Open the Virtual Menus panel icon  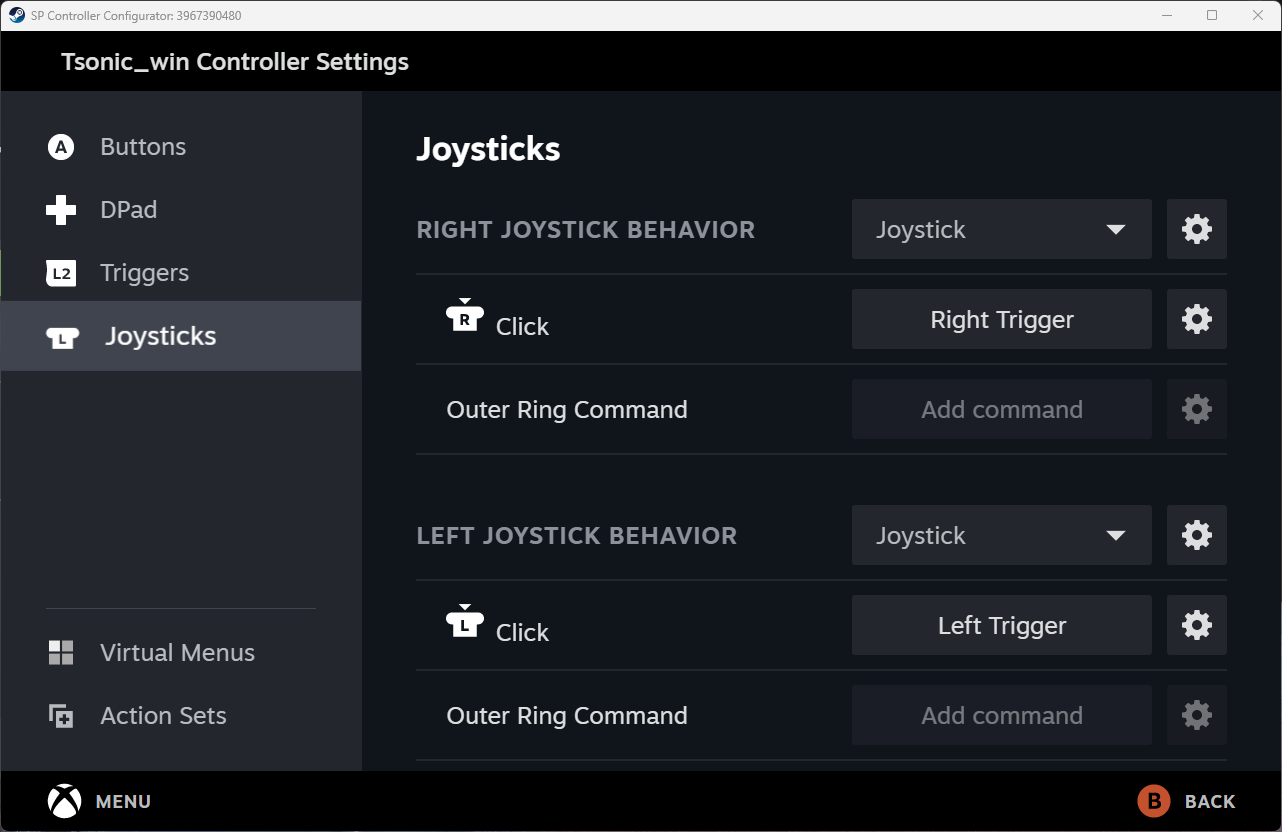(x=60, y=652)
